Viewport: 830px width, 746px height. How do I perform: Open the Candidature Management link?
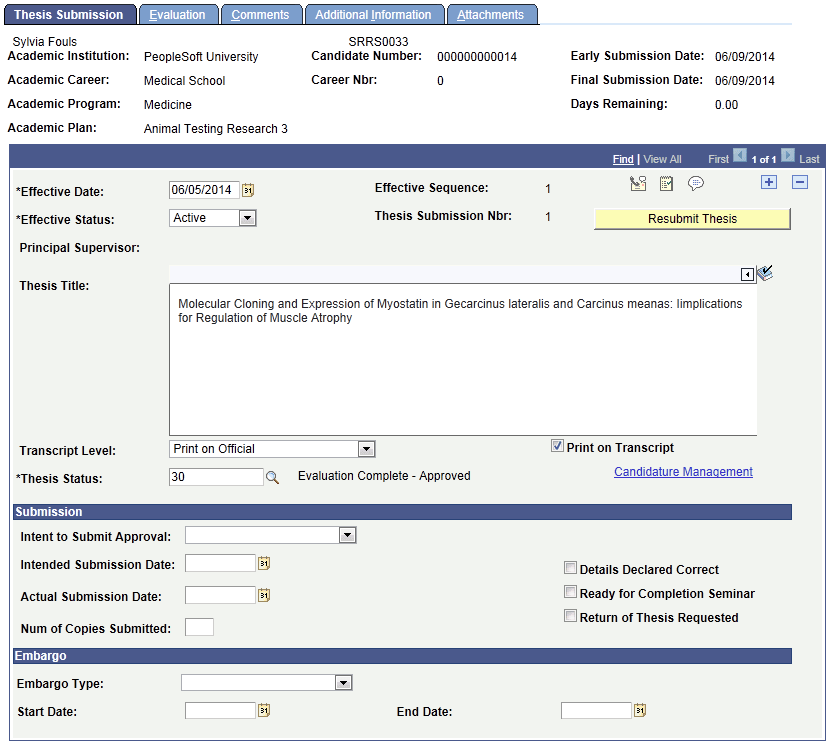click(683, 472)
